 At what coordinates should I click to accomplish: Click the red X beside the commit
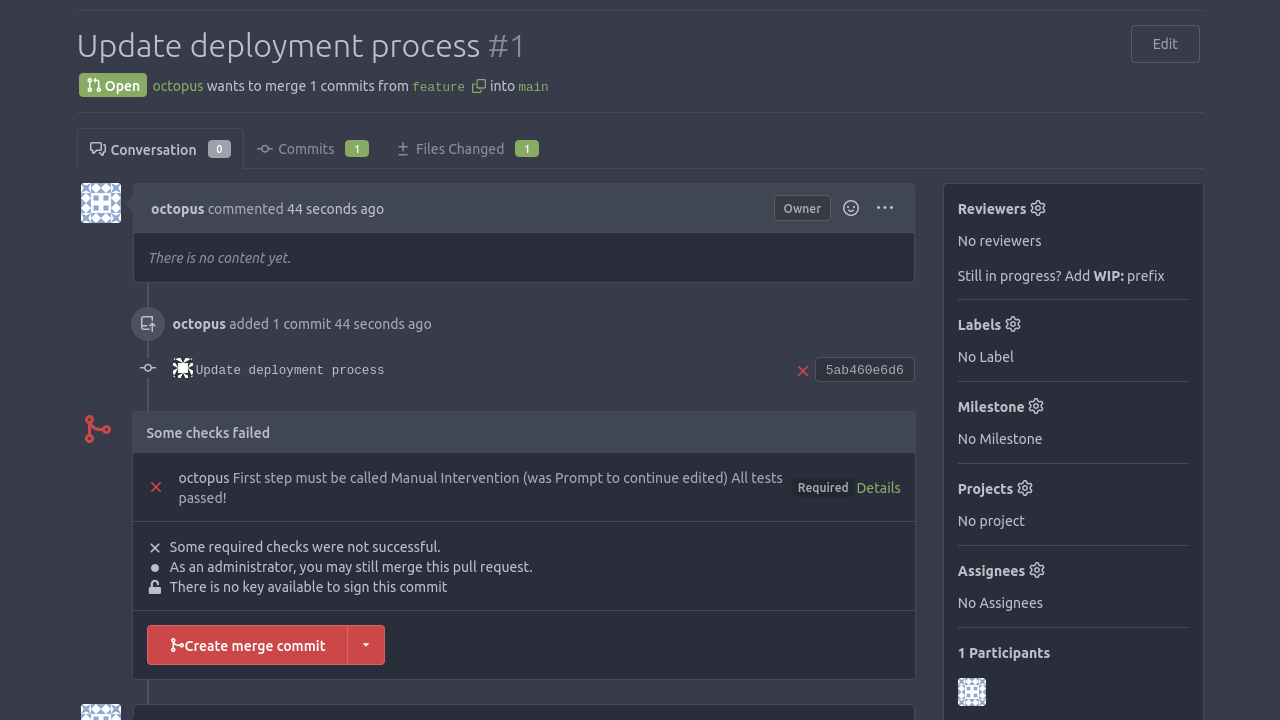(803, 370)
